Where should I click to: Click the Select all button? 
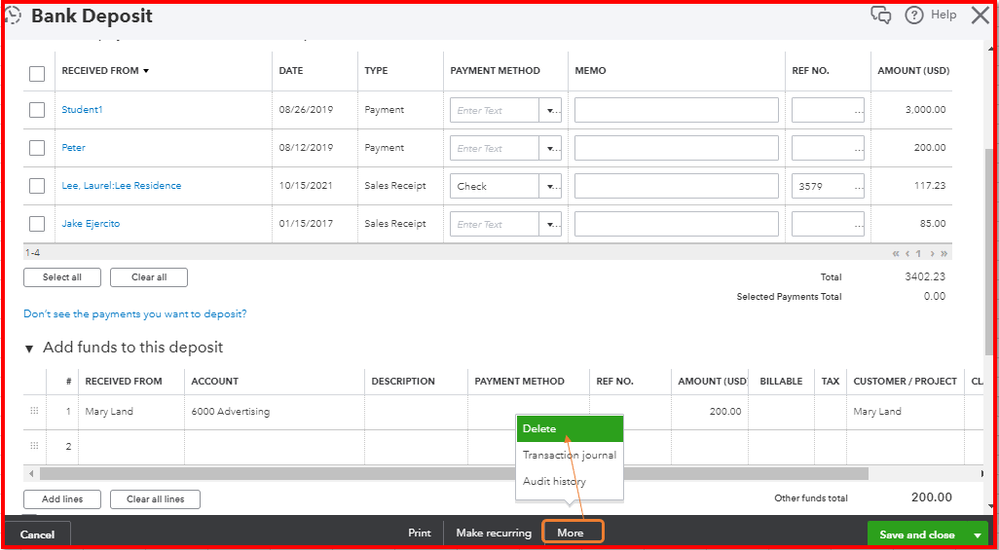pos(62,277)
